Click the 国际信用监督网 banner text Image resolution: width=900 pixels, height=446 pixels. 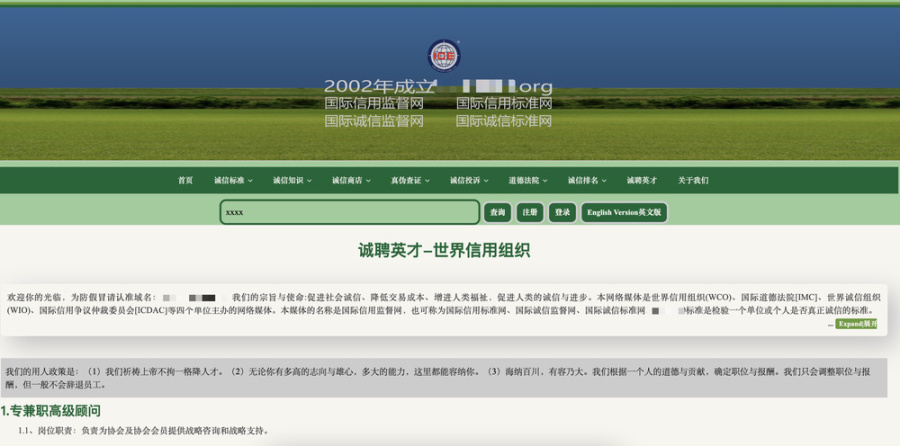(374, 103)
